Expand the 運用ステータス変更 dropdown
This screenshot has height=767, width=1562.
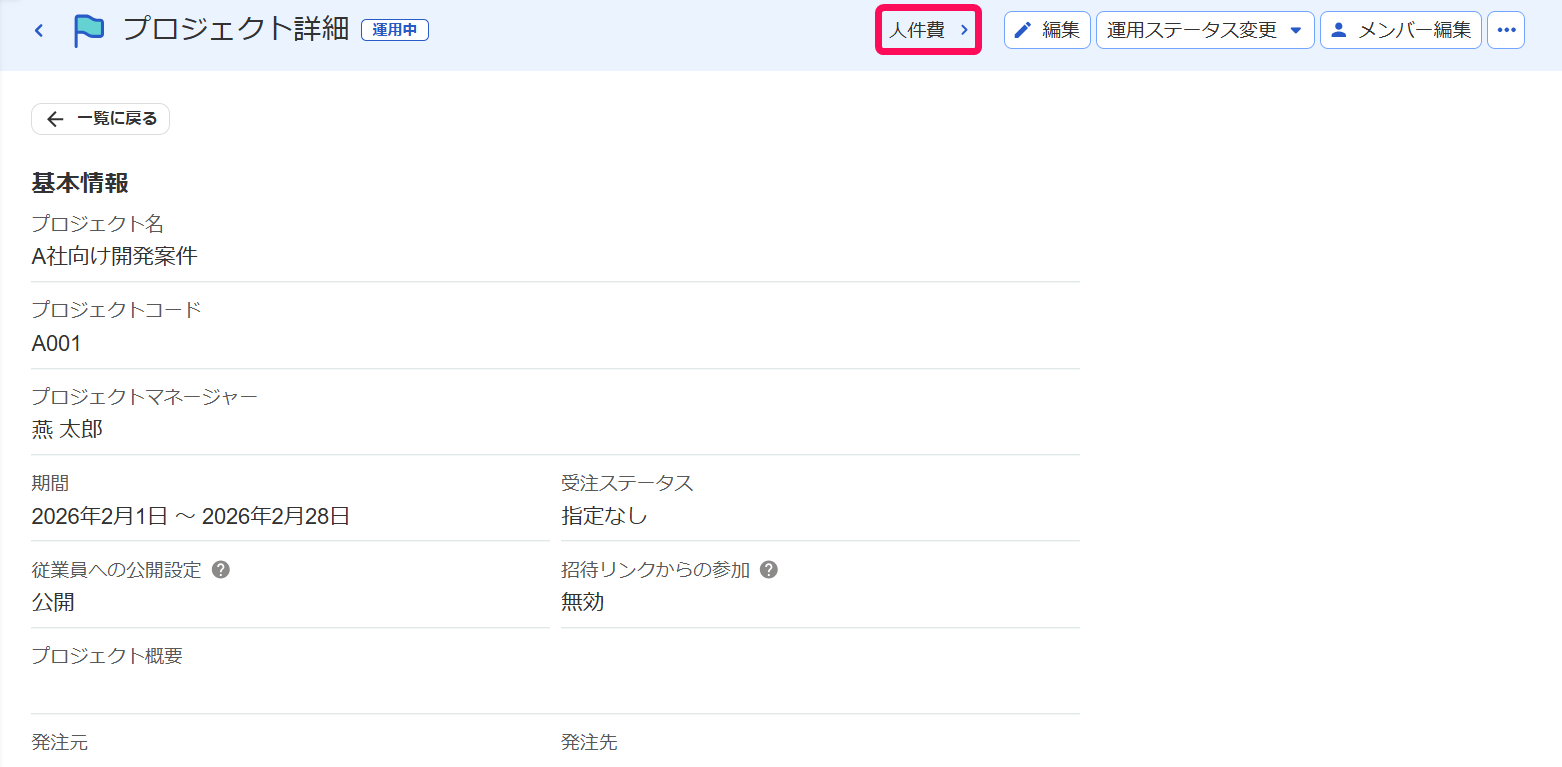point(1205,30)
